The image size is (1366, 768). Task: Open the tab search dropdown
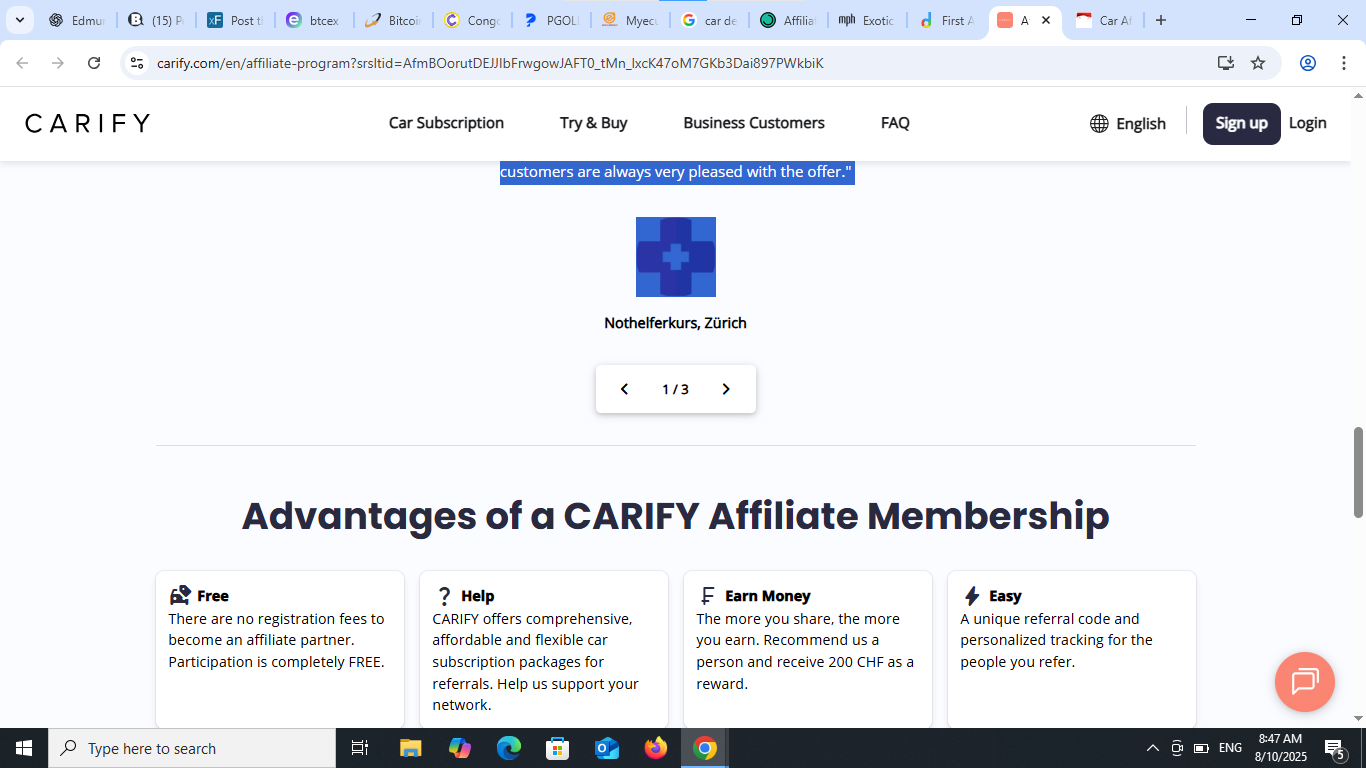(x=19, y=20)
